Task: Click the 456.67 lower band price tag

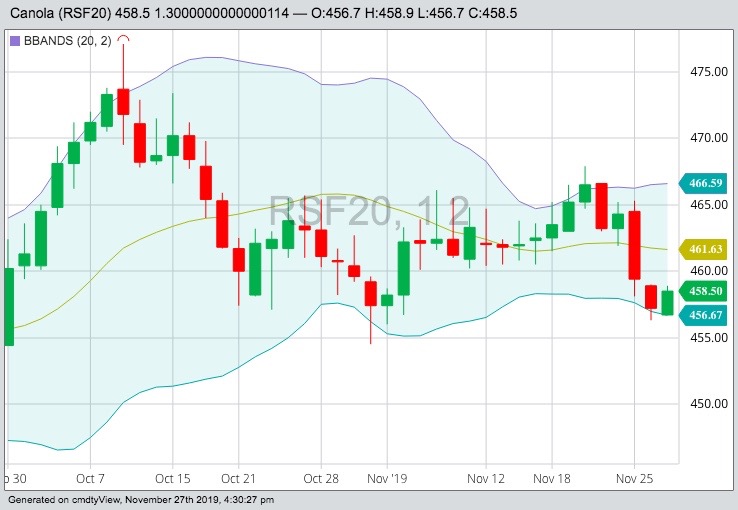Action: click(x=706, y=315)
